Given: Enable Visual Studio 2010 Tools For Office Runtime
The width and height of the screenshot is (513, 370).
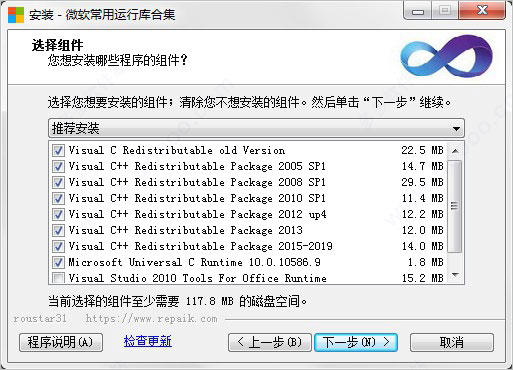Looking at the screenshot, I should click(x=58, y=278).
